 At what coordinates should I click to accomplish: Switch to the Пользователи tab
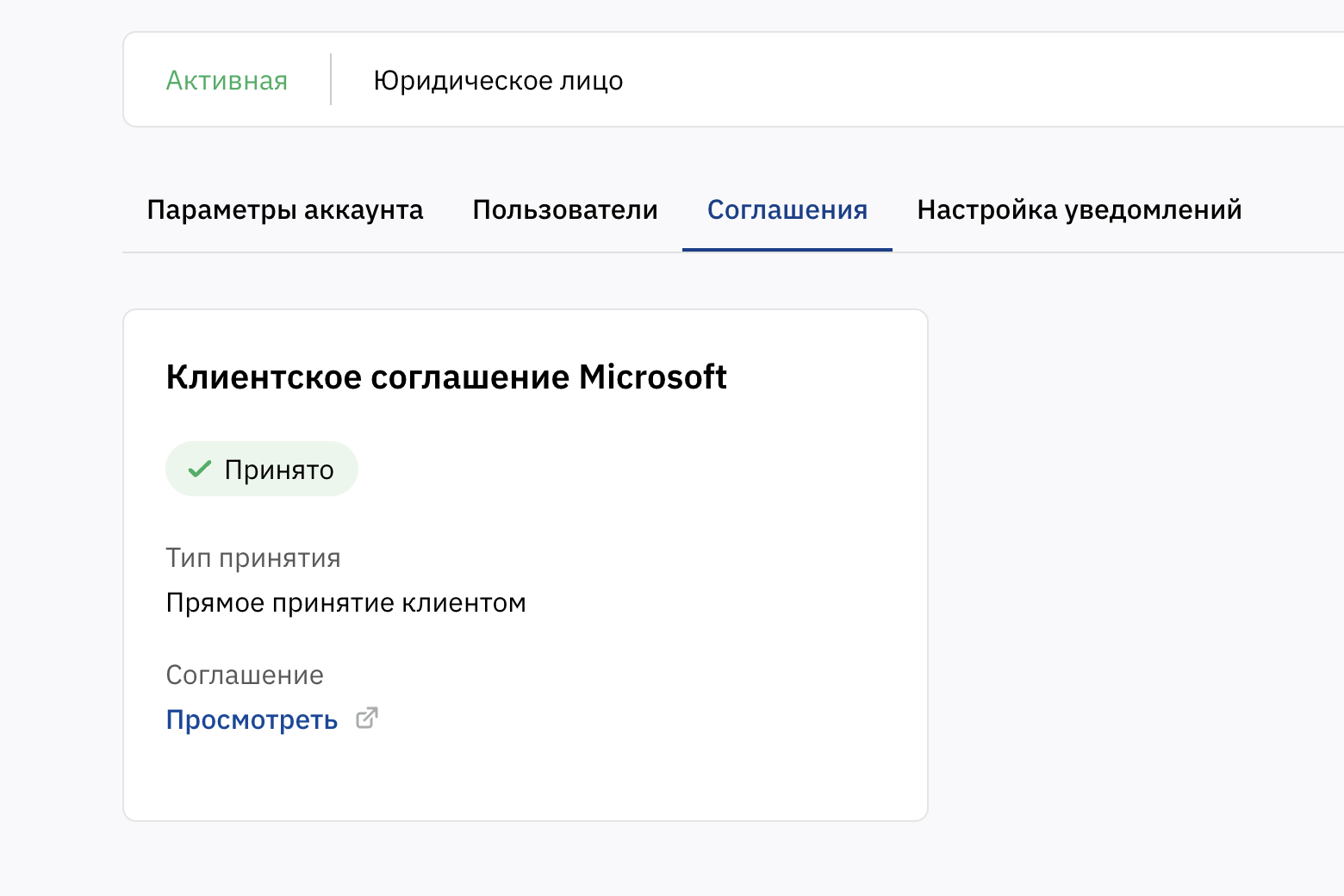565,209
